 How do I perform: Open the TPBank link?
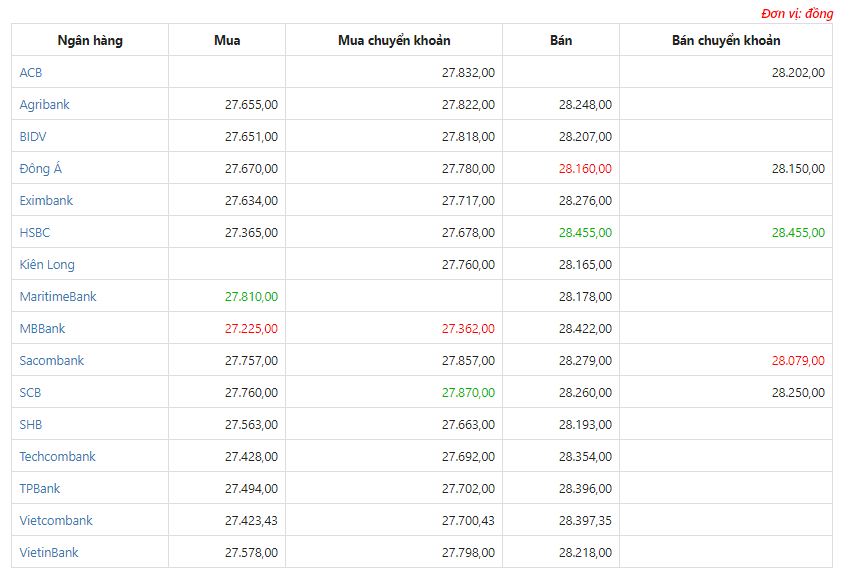pos(40,488)
